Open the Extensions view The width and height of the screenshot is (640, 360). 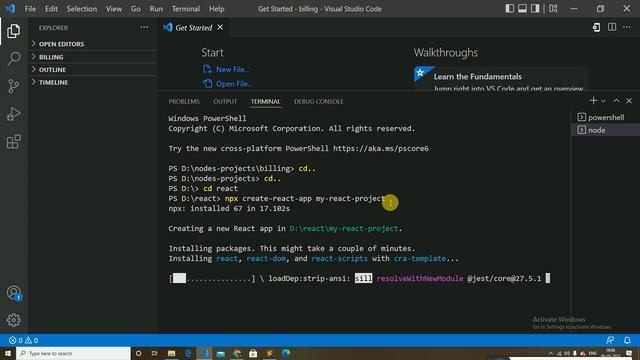[x=13, y=142]
